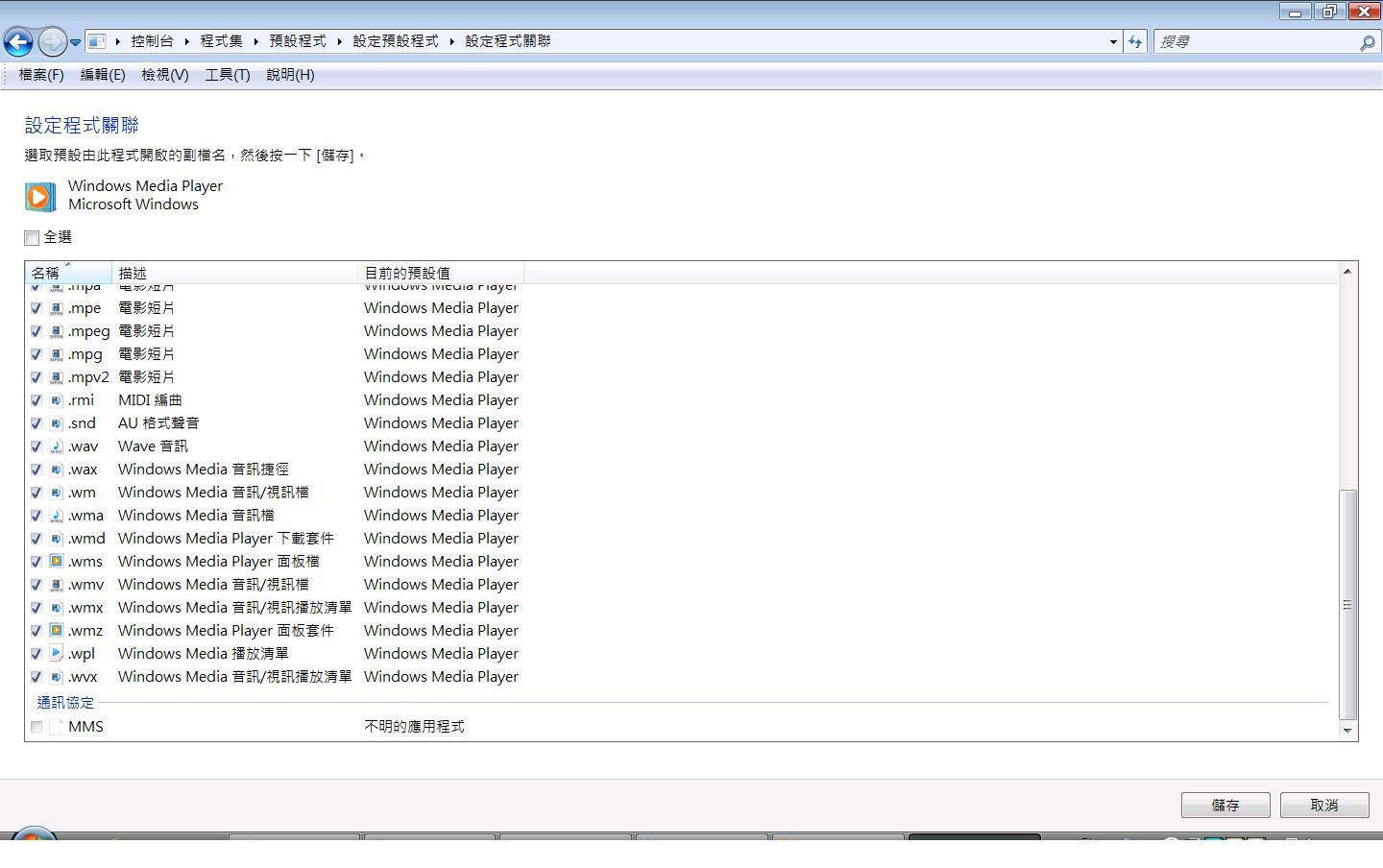Click the .rmi file type icon

click(x=57, y=400)
